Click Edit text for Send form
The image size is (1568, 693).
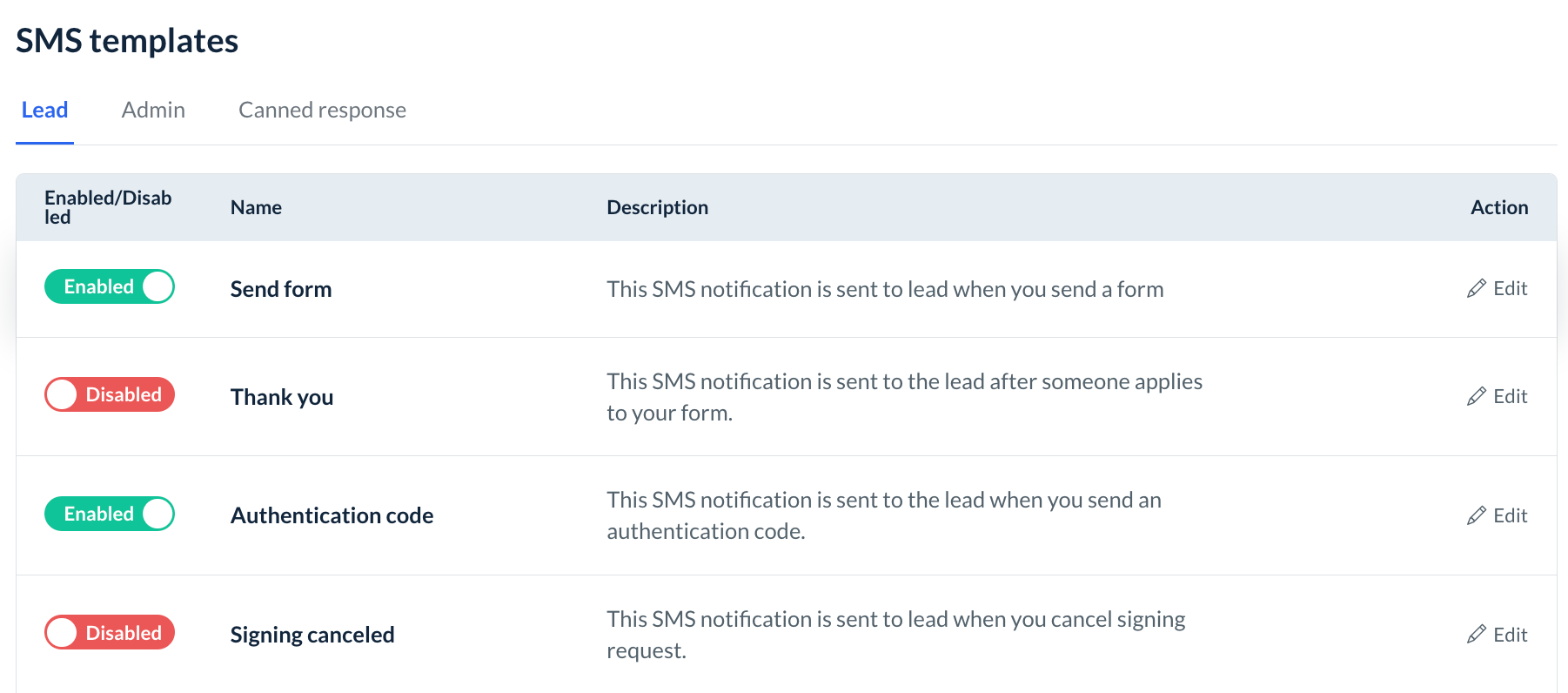click(1510, 289)
